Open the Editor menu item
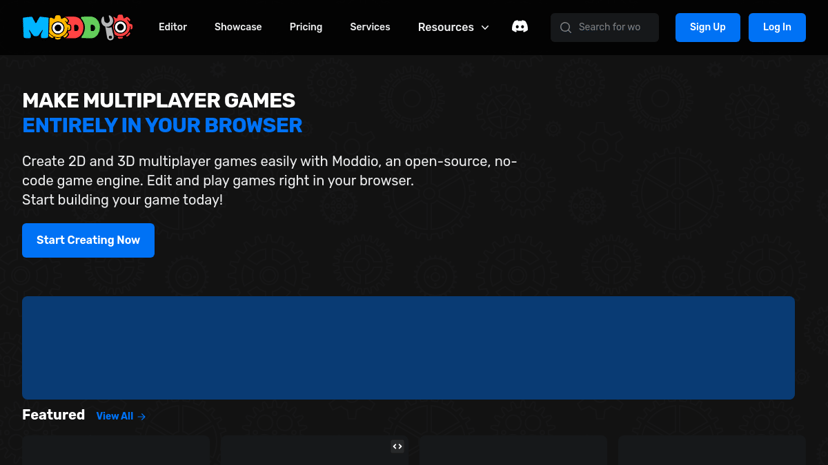The image size is (828, 465). 173,27
